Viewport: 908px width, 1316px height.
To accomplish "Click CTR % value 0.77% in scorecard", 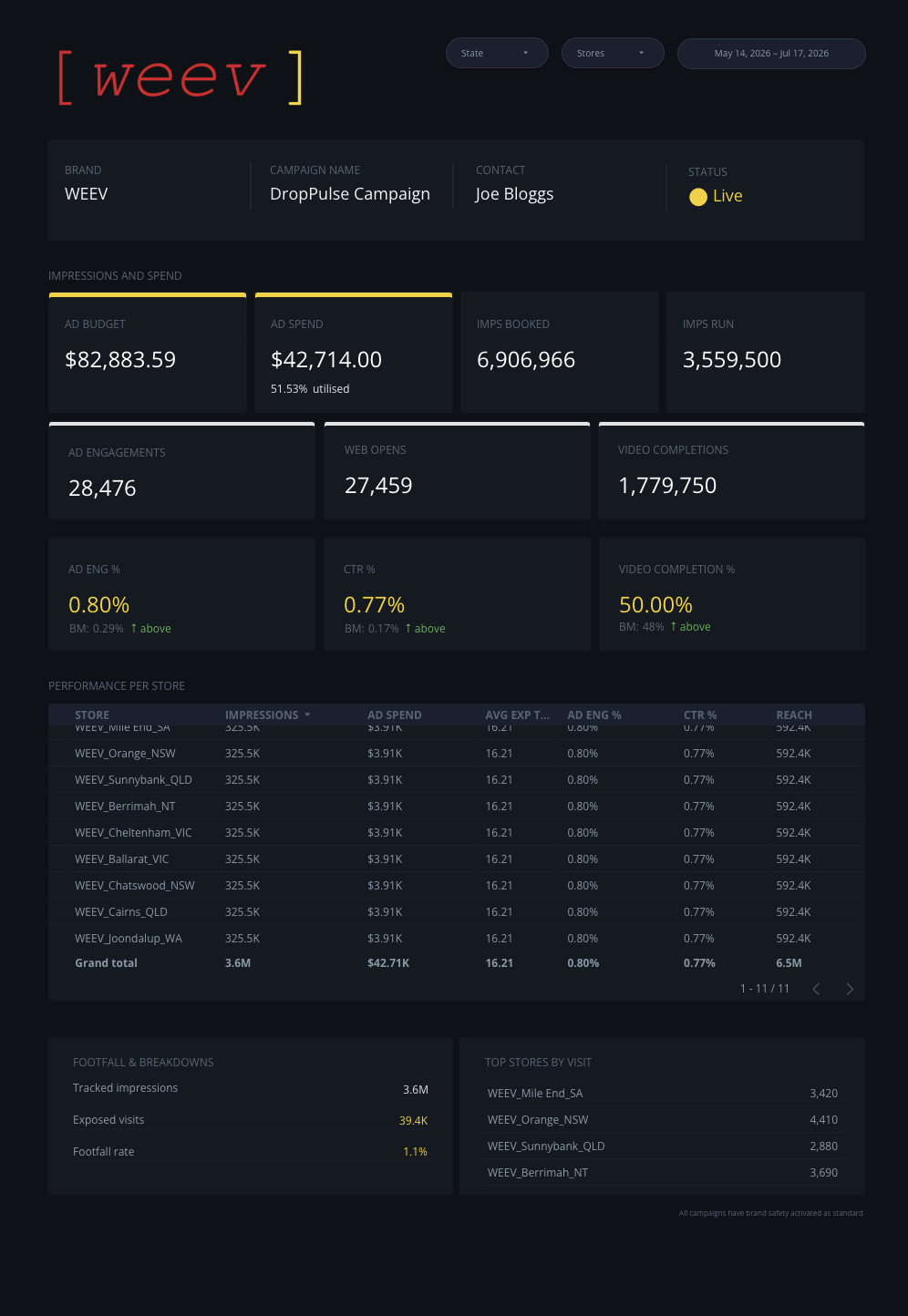I will point(375,605).
